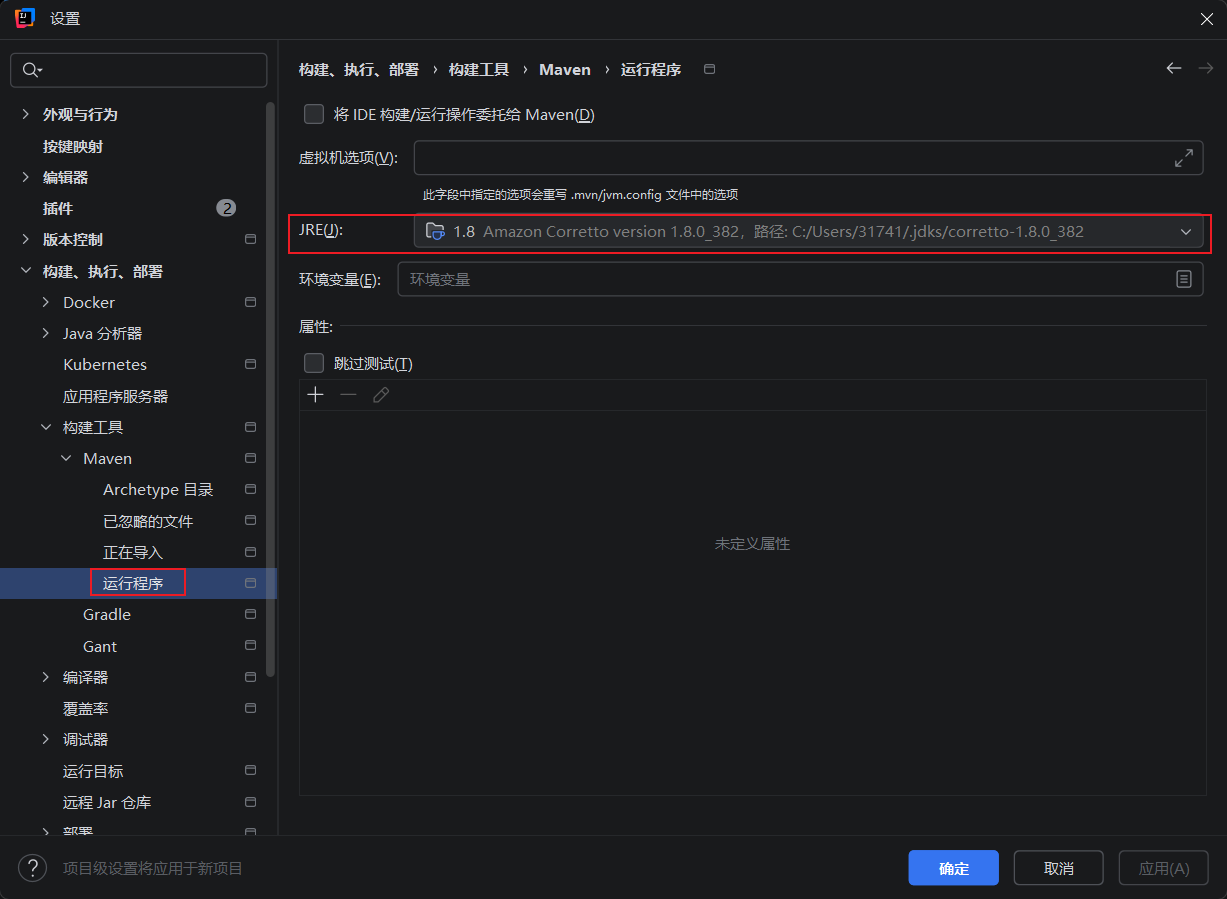Click project-level icon next to Gradle
This screenshot has height=899, width=1227.
250,614
